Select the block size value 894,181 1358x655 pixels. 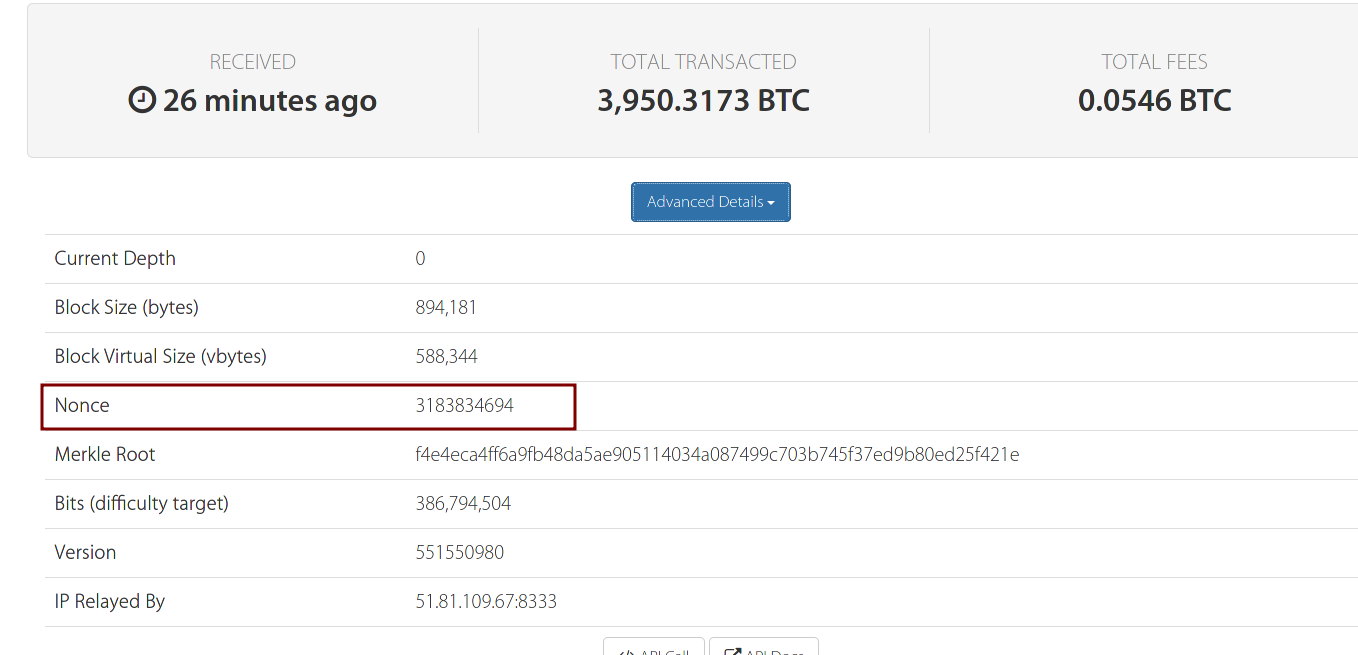[x=446, y=307]
